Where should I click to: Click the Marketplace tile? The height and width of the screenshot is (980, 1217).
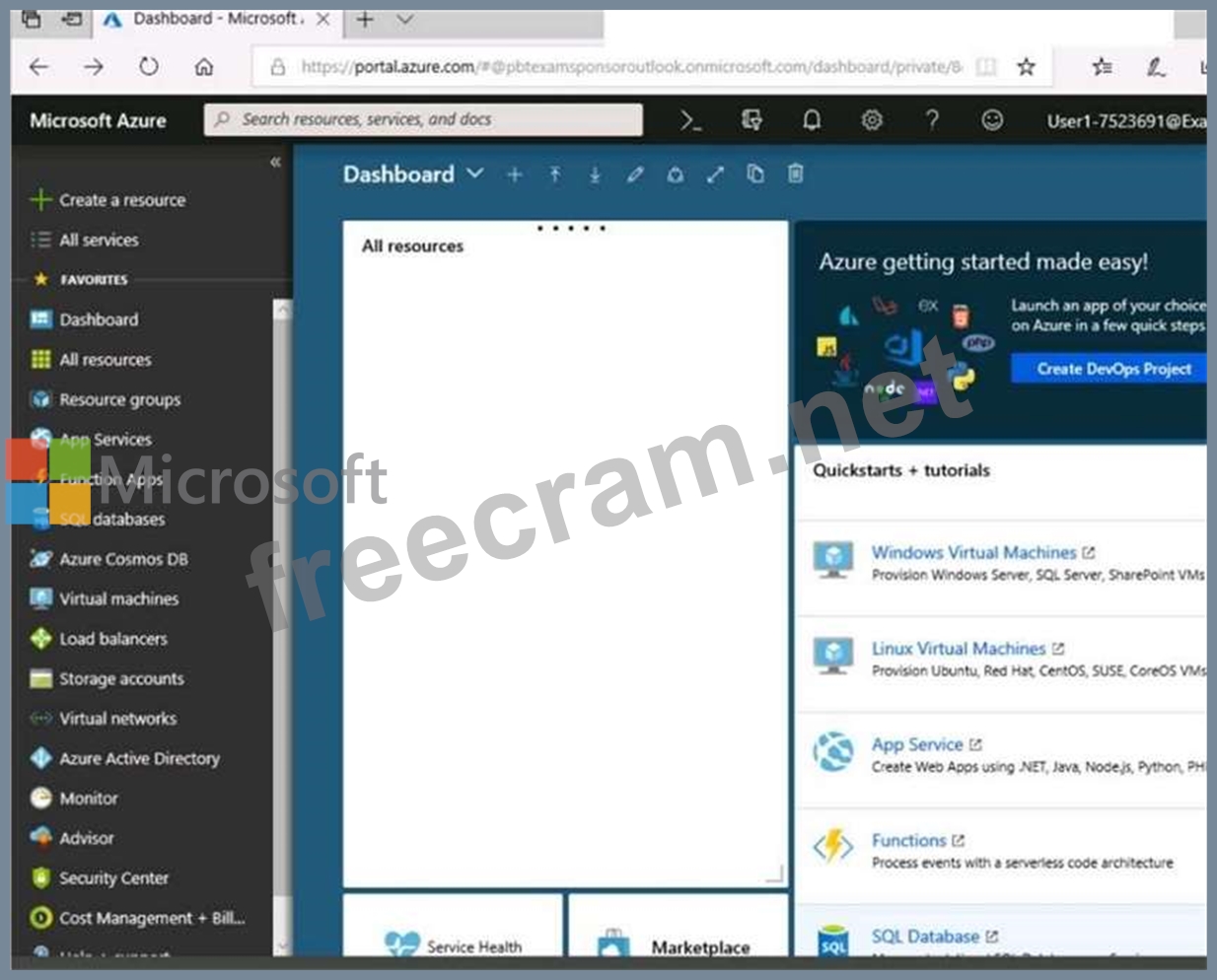pyautogui.click(x=679, y=927)
